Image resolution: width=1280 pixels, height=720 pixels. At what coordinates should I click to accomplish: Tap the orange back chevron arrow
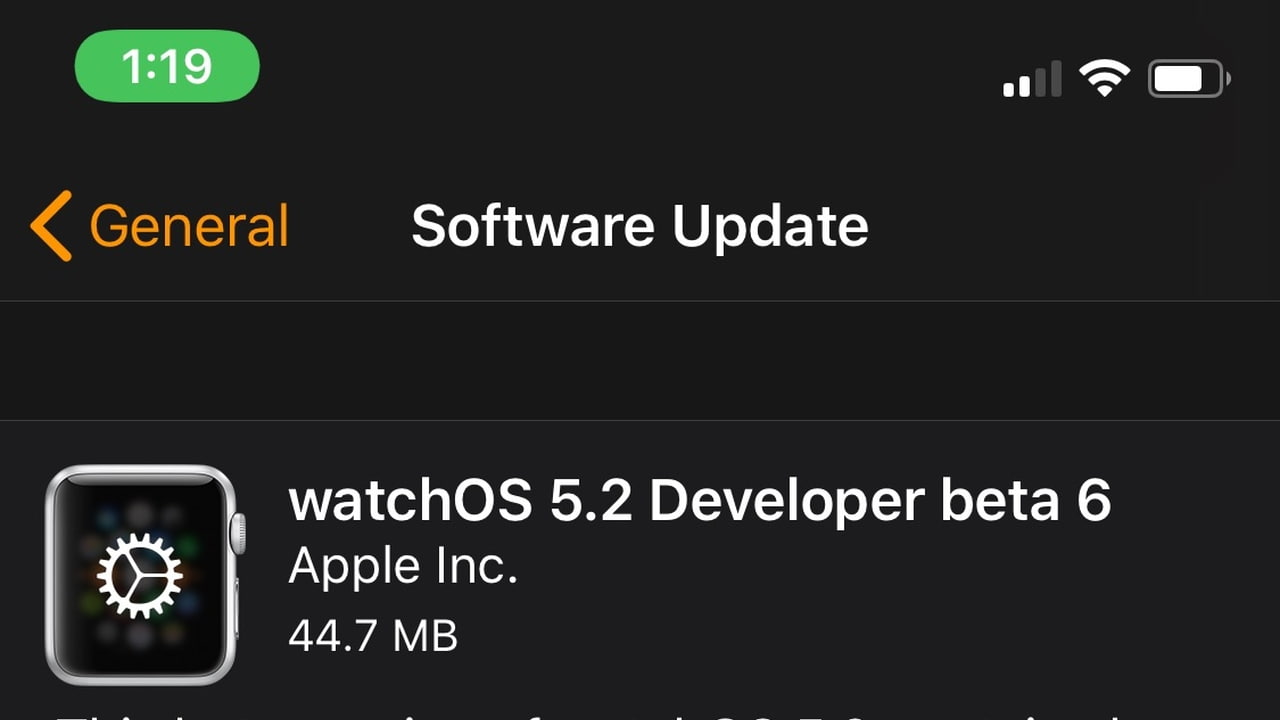(51, 226)
